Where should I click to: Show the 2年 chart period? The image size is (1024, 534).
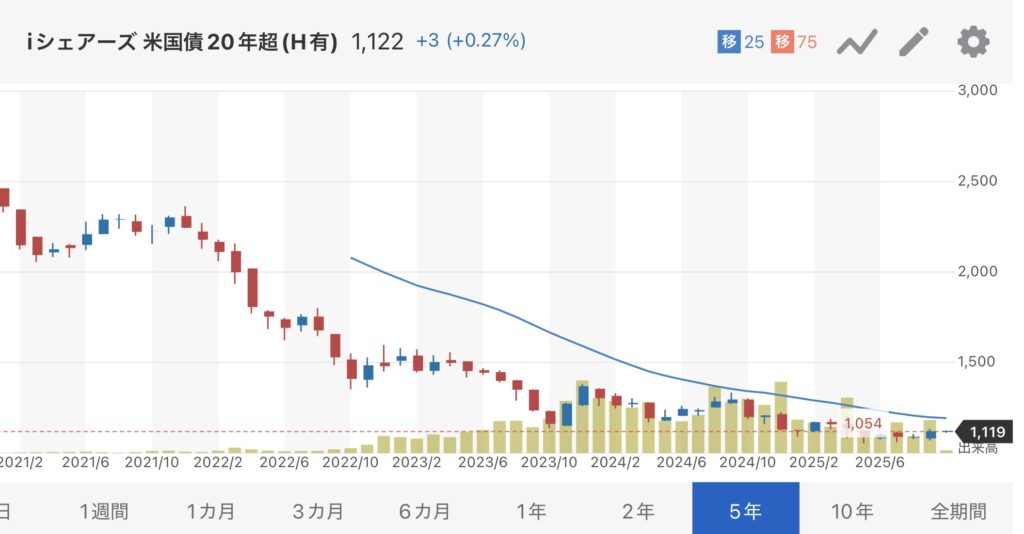click(x=638, y=511)
